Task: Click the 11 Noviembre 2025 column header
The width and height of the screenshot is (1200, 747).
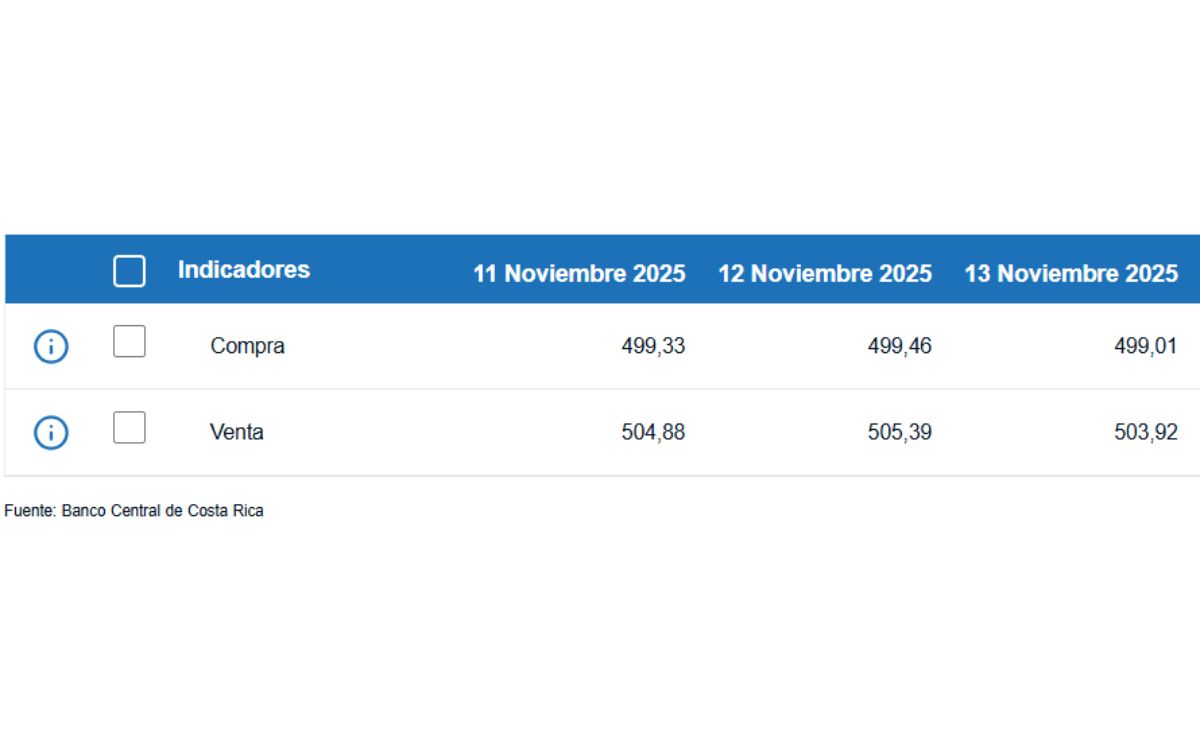Action: pyautogui.click(x=580, y=273)
